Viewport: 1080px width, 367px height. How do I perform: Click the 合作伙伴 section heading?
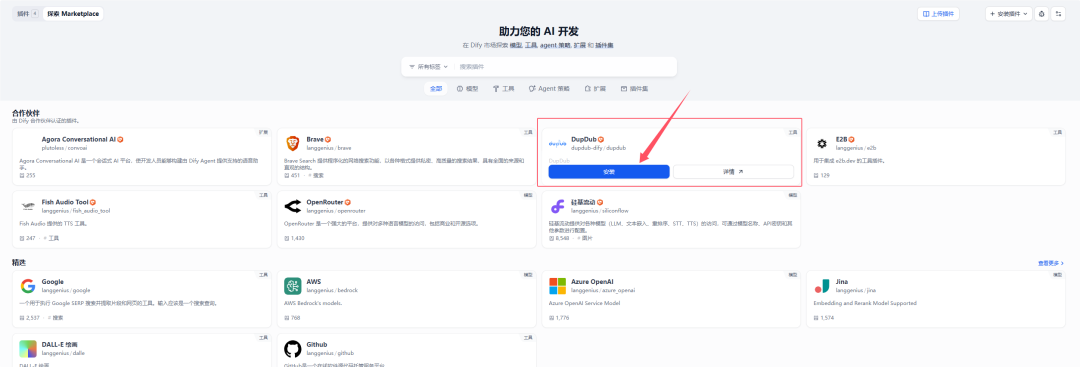click(x=26, y=113)
